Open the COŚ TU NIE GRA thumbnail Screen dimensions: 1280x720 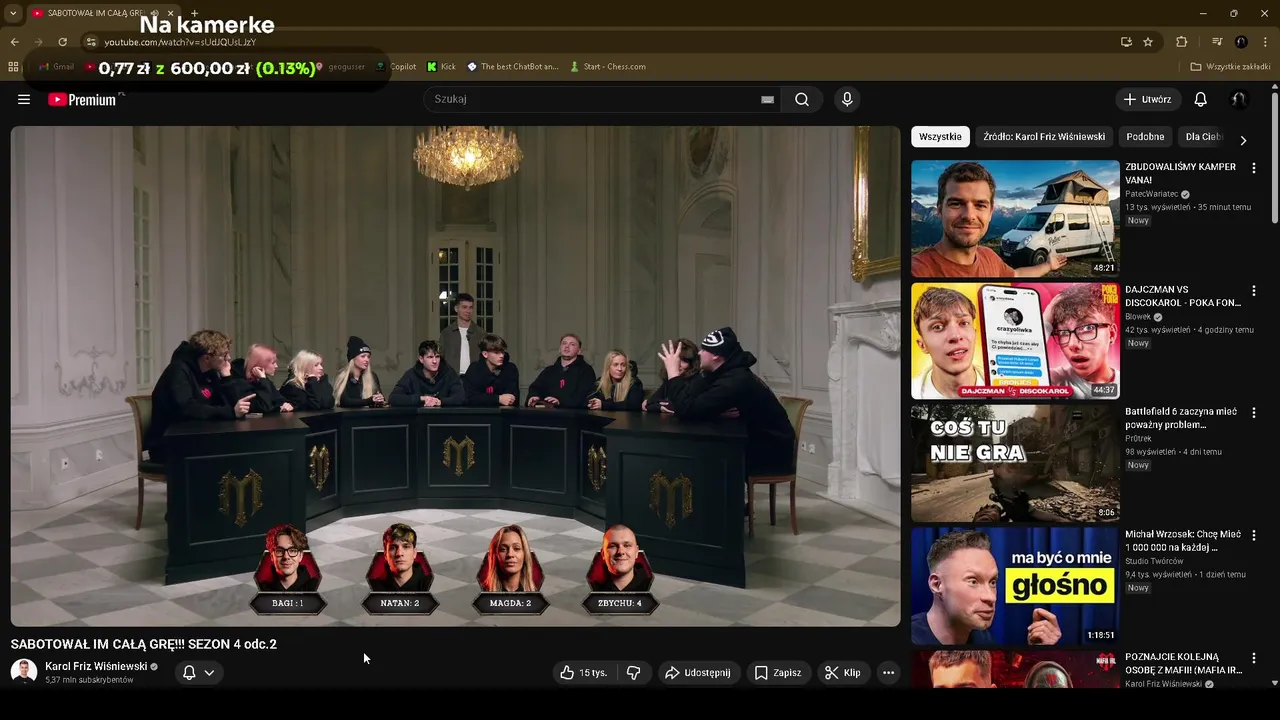click(1015, 464)
